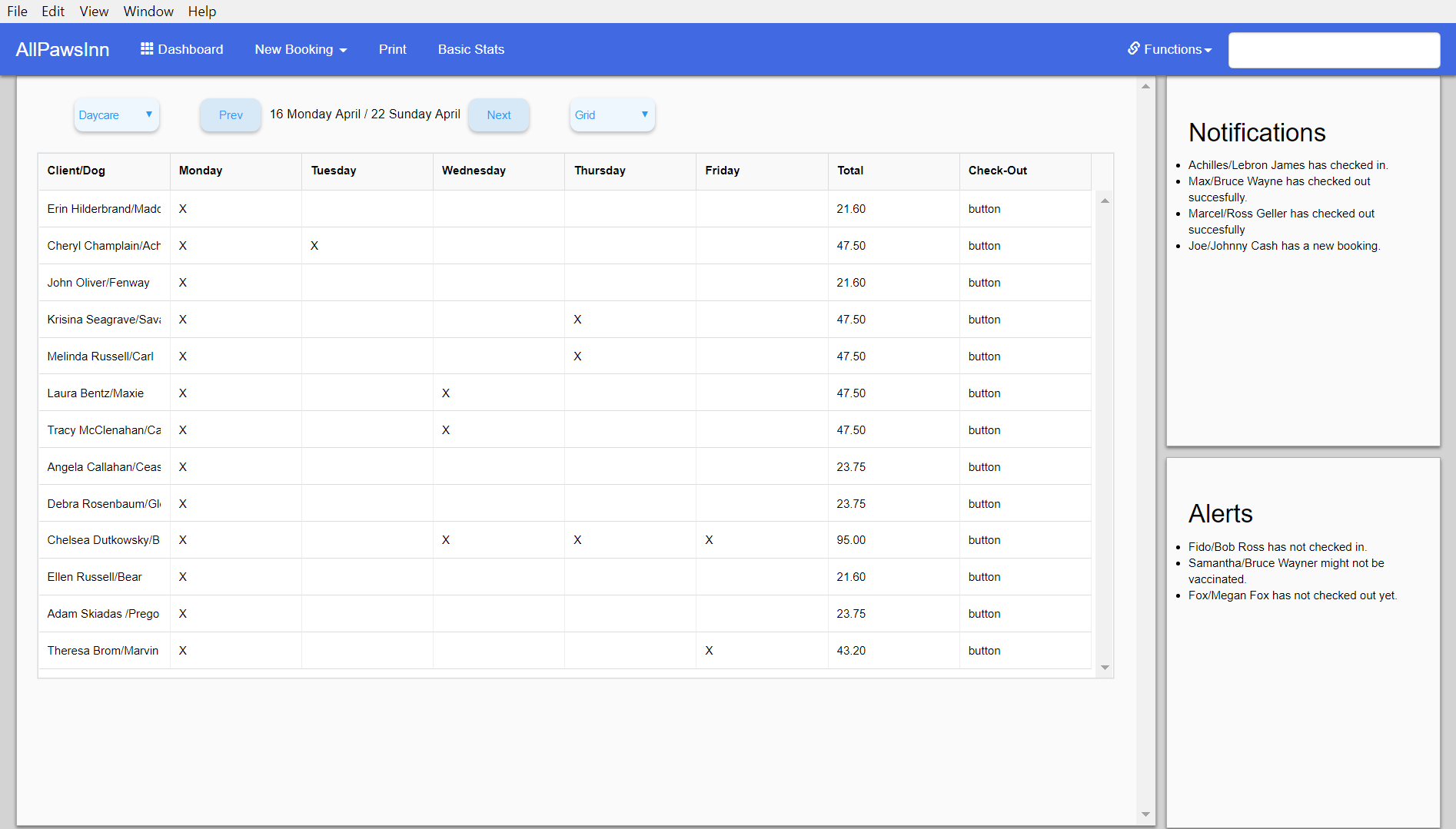1456x829 pixels.
Task: Toggle Tuesday mark for Cheryl Champlain
Action: tap(314, 246)
